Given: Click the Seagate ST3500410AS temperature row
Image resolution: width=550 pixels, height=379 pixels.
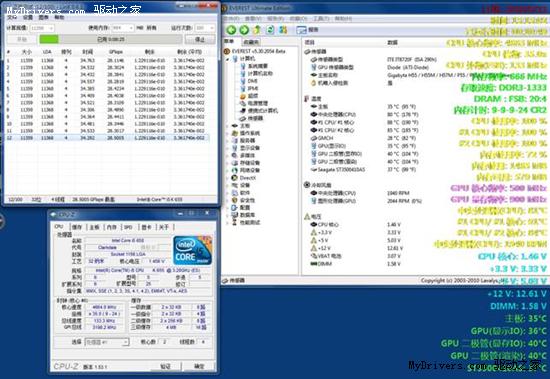Looking at the screenshot, I should tap(365, 169).
